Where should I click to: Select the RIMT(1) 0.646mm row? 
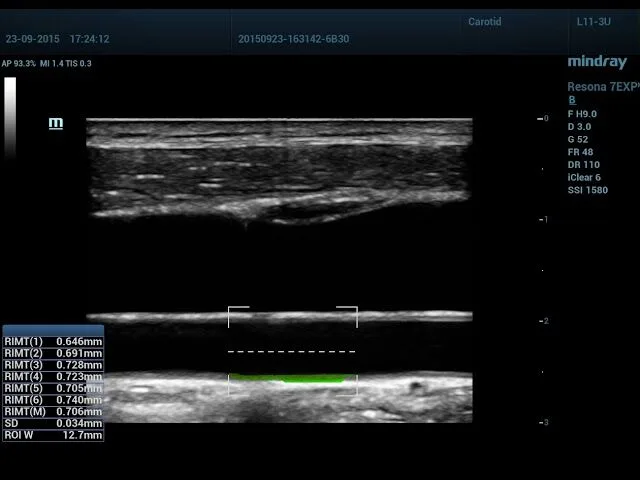pos(53,341)
